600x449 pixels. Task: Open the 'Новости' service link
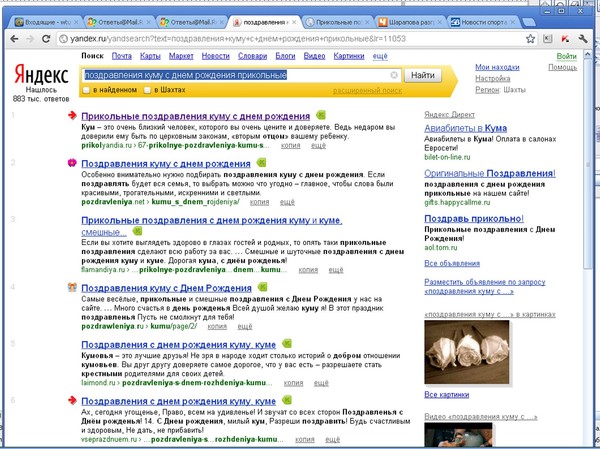click(215, 56)
